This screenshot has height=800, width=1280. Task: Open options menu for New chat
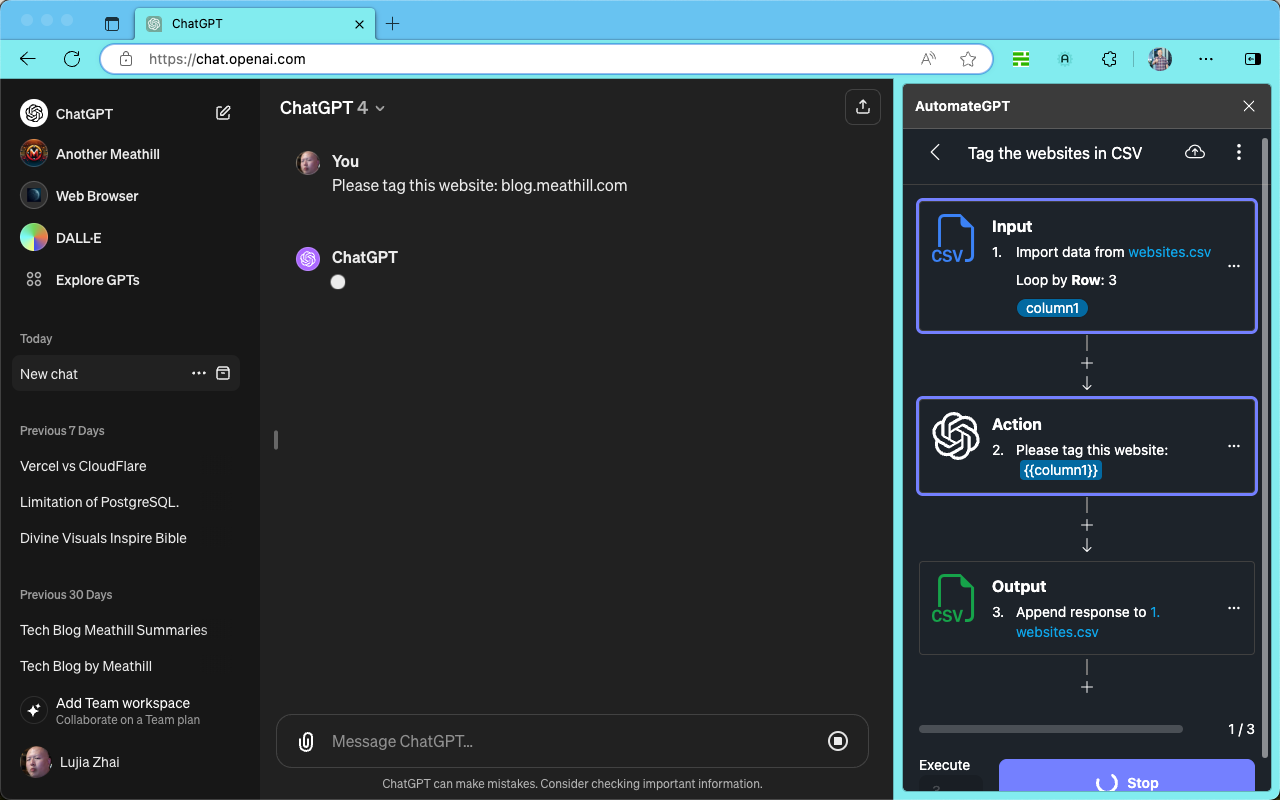coord(199,373)
